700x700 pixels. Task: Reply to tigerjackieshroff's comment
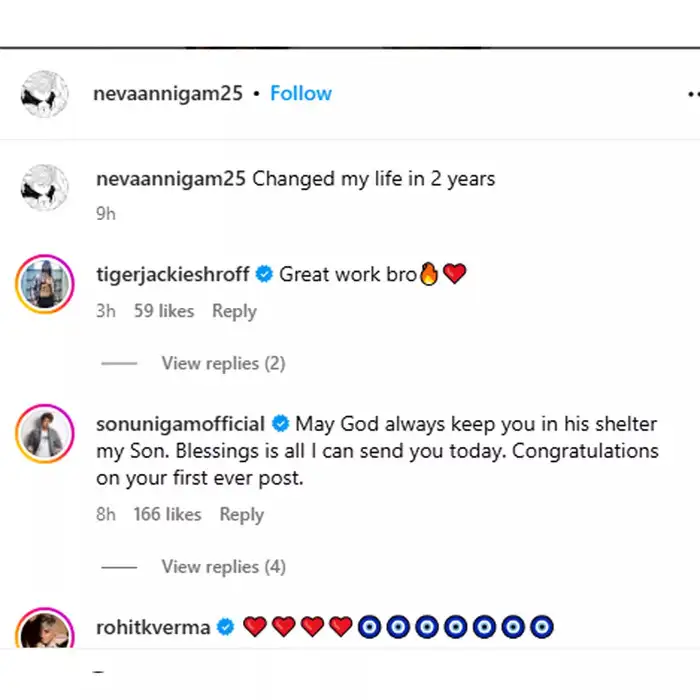tap(234, 311)
